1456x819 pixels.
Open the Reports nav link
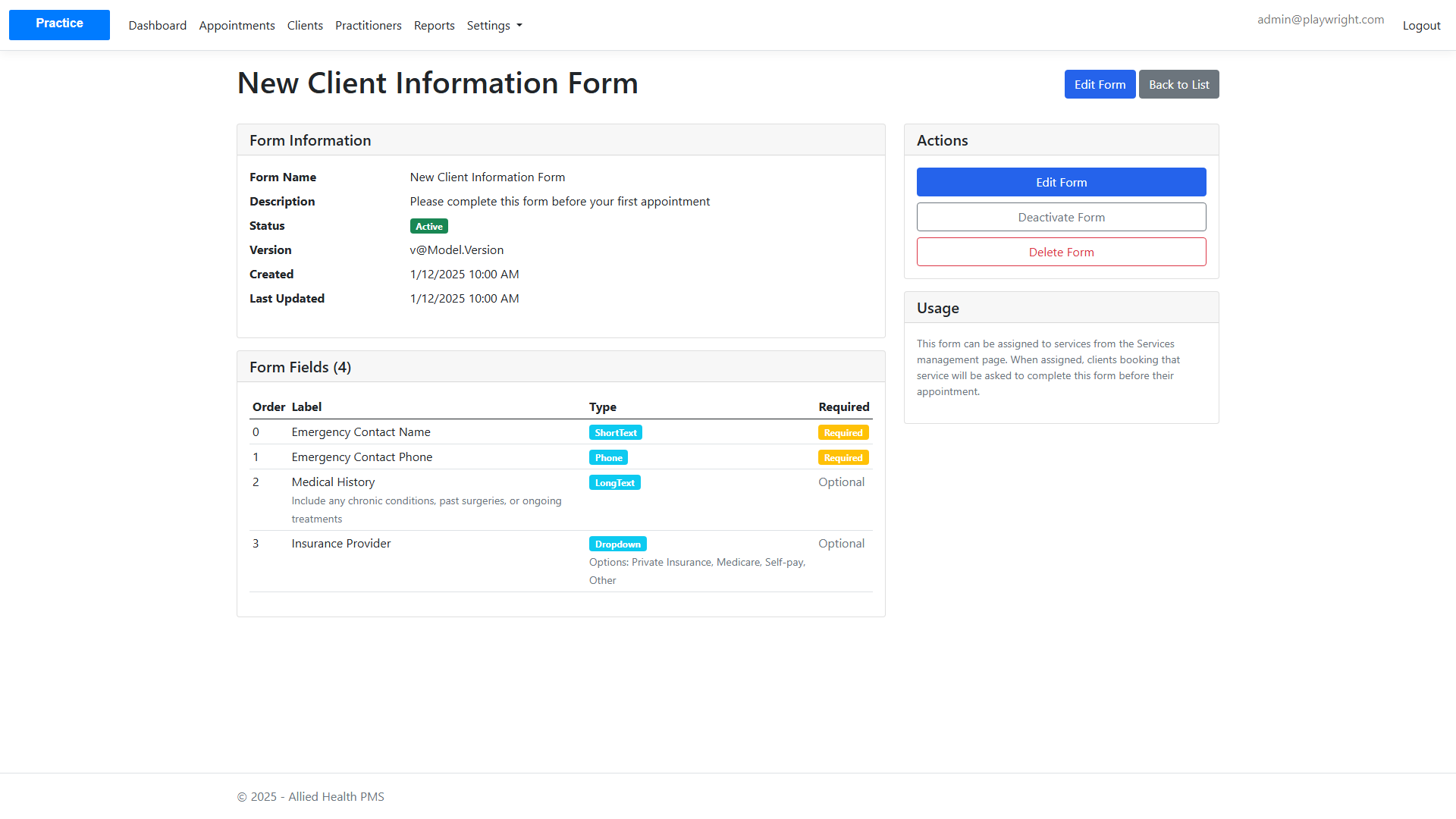[x=435, y=25]
